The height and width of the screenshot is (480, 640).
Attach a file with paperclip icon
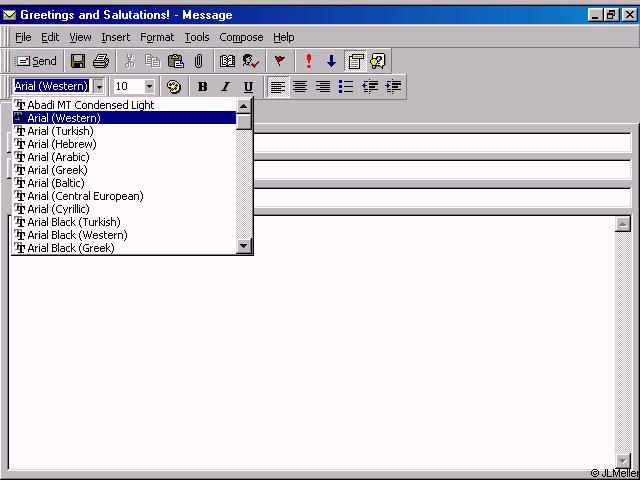click(198, 61)
